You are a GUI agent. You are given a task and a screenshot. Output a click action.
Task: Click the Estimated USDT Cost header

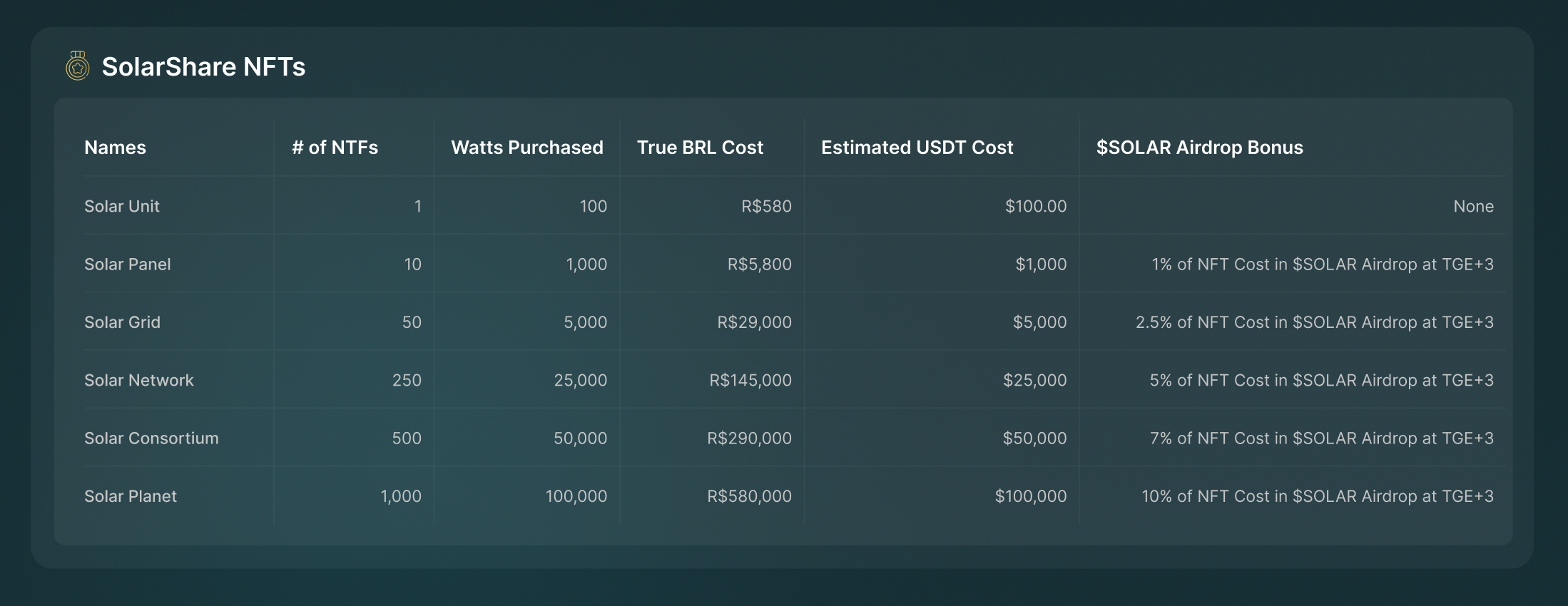pyautogui.click(x=917, y=148)
